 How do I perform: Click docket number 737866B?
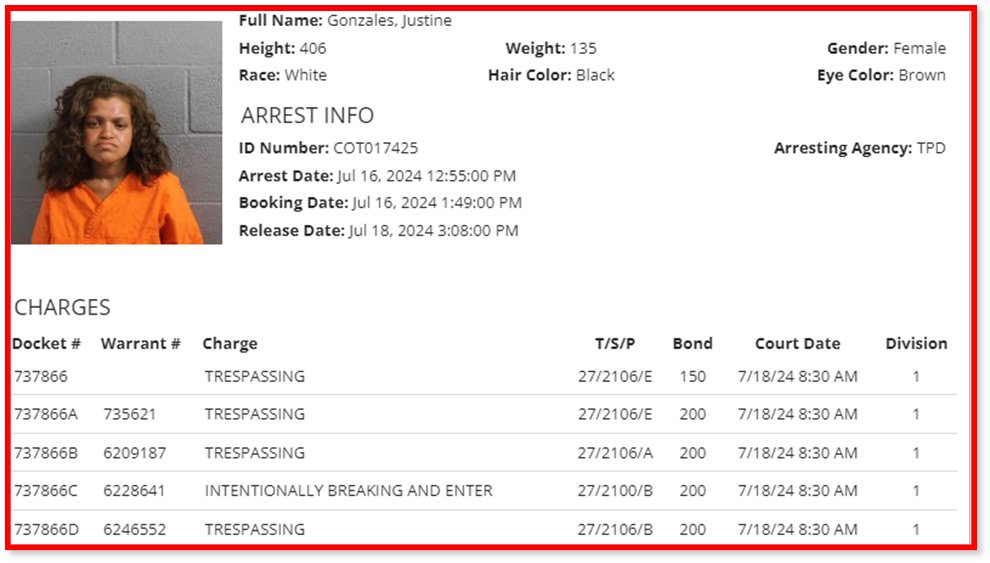pyautogui.click(x=45, y=453)
